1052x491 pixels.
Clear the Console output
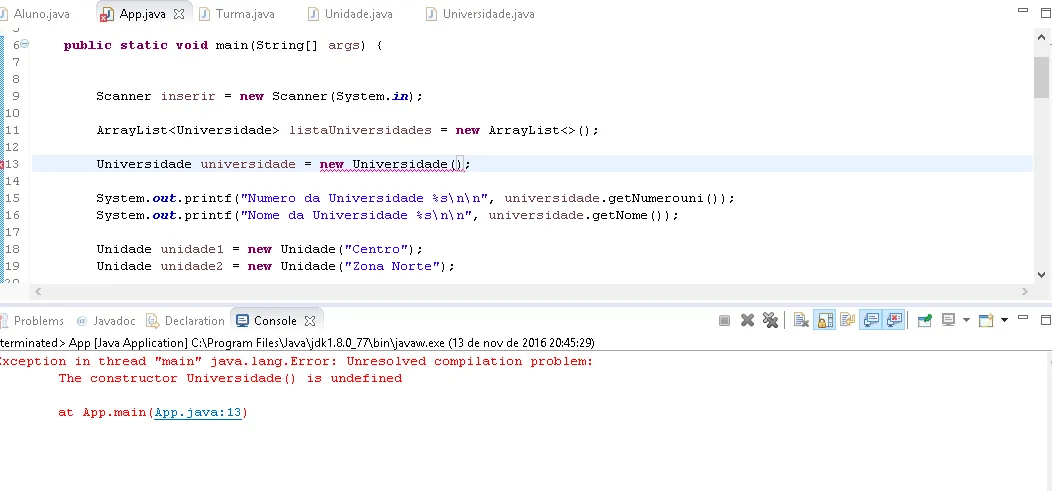coord(801,321)
